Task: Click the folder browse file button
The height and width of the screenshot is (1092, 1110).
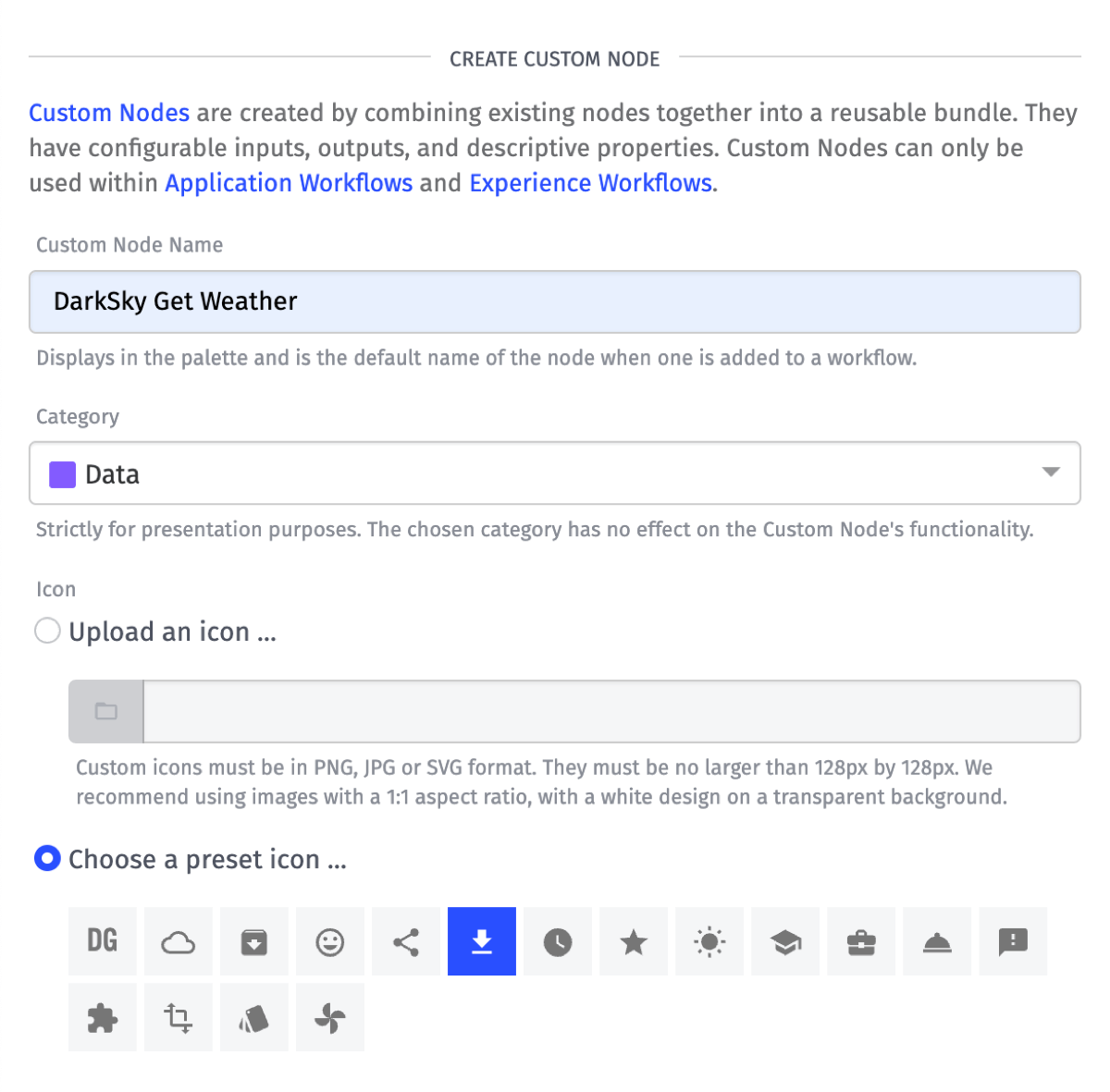Action: tap(106, 711)
